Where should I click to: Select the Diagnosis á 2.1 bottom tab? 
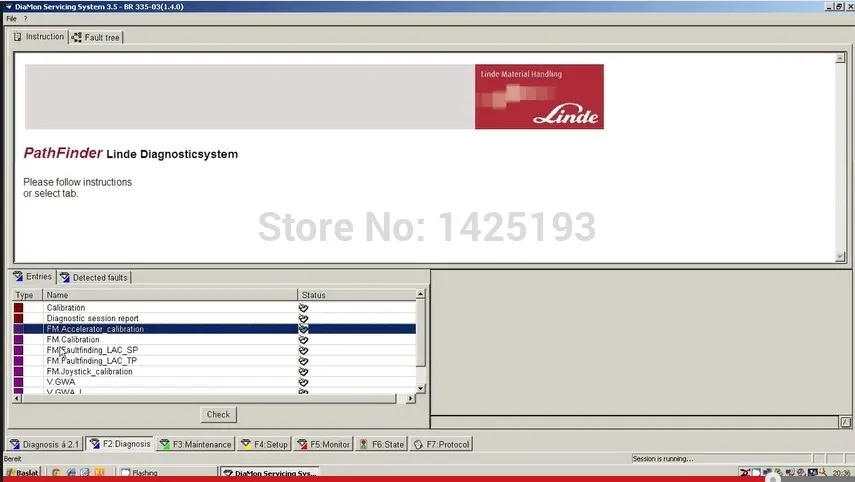[x=45, y=444]
